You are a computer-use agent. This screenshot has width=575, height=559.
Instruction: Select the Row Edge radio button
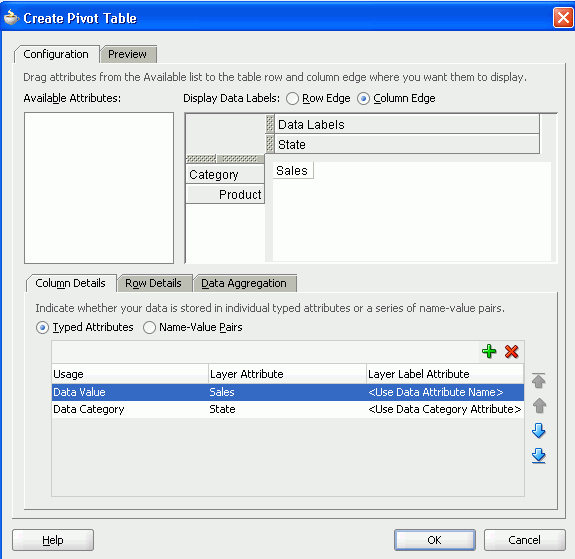point(292,99)
